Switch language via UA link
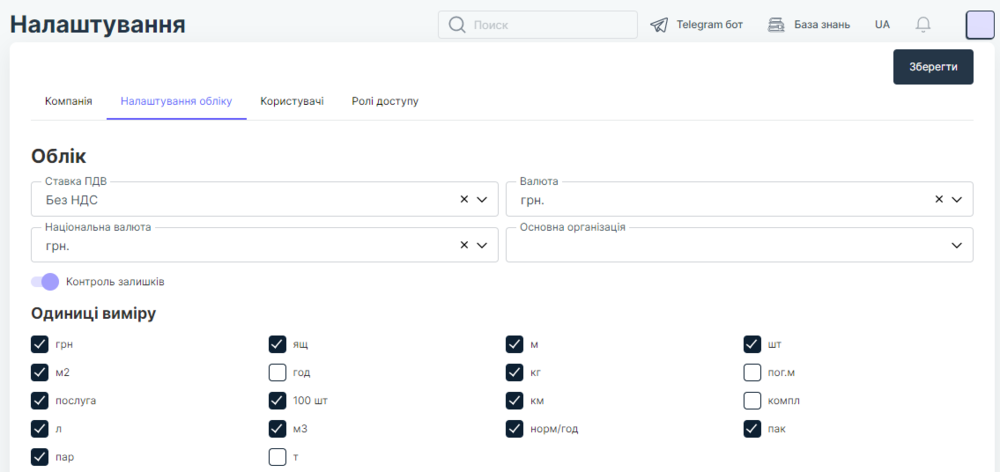The image size is (1000, 472). [882, 25]
